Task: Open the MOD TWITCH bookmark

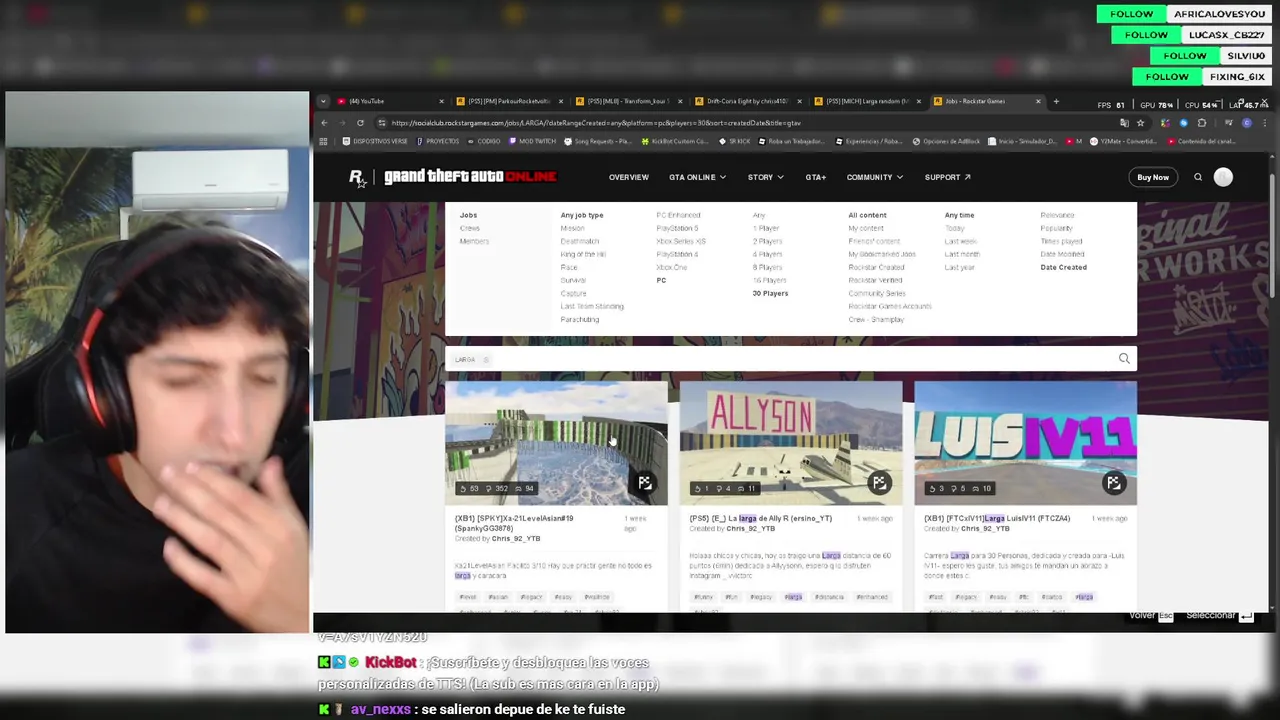Action: (532, 141)
